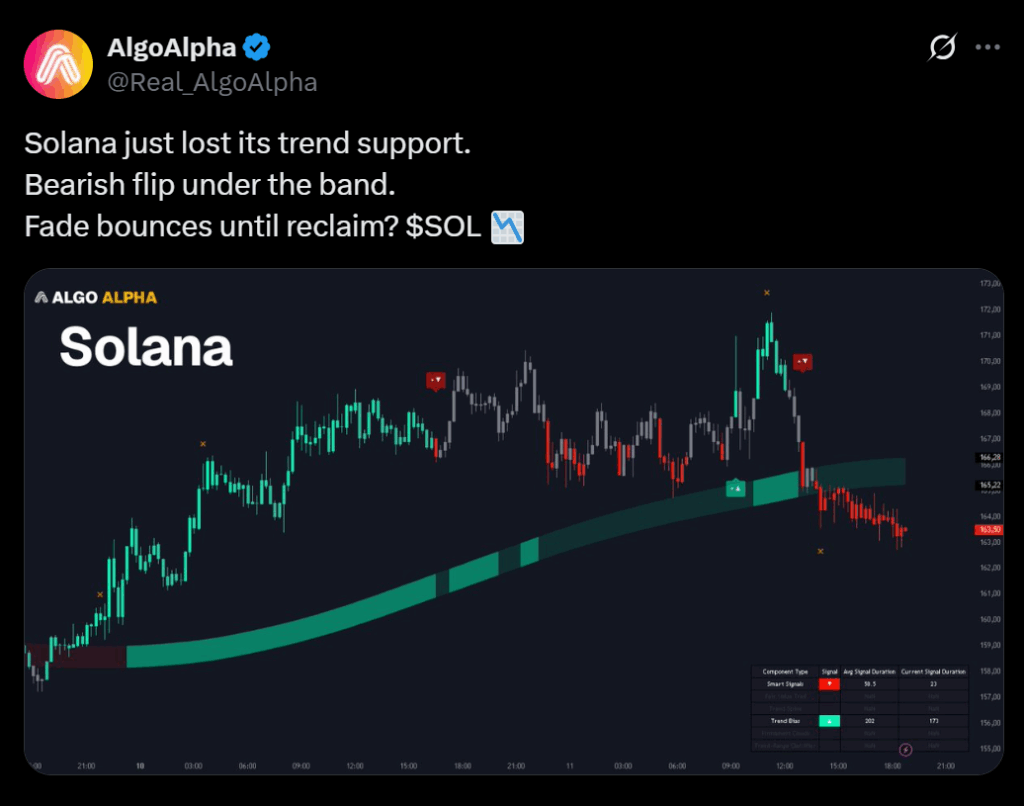The height and width of the screenshot is (806, 1024).
Task: Click the AlgoAlpha profile avatar
Action: (59, 64)
